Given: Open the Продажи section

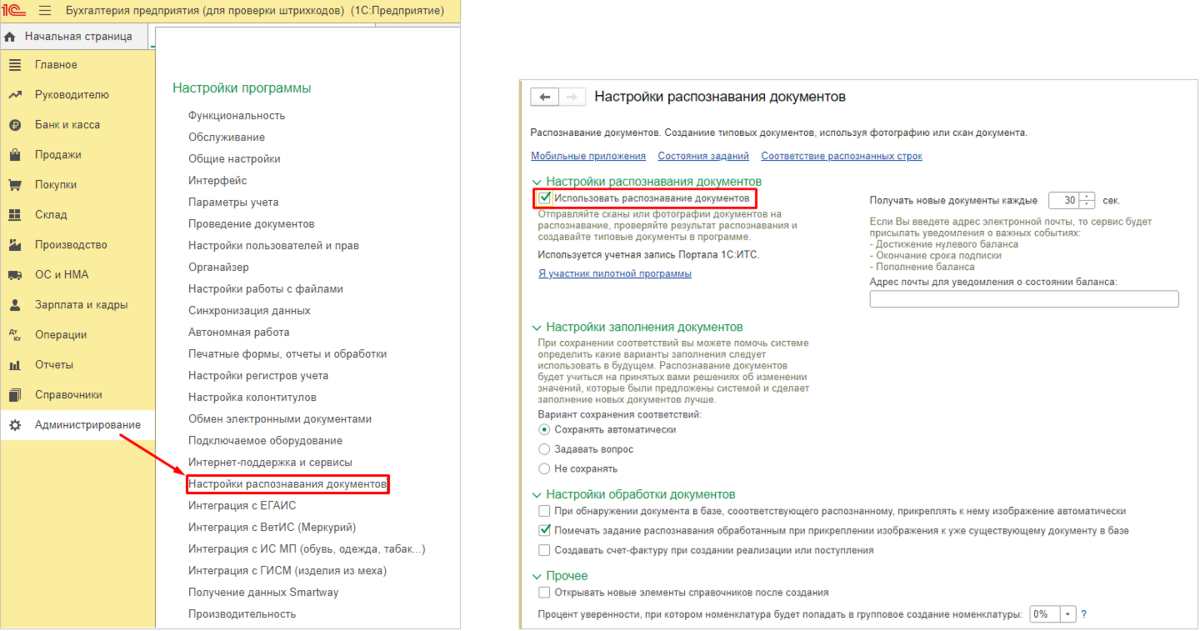Looking at the screenshot, I should click(58, 155).
